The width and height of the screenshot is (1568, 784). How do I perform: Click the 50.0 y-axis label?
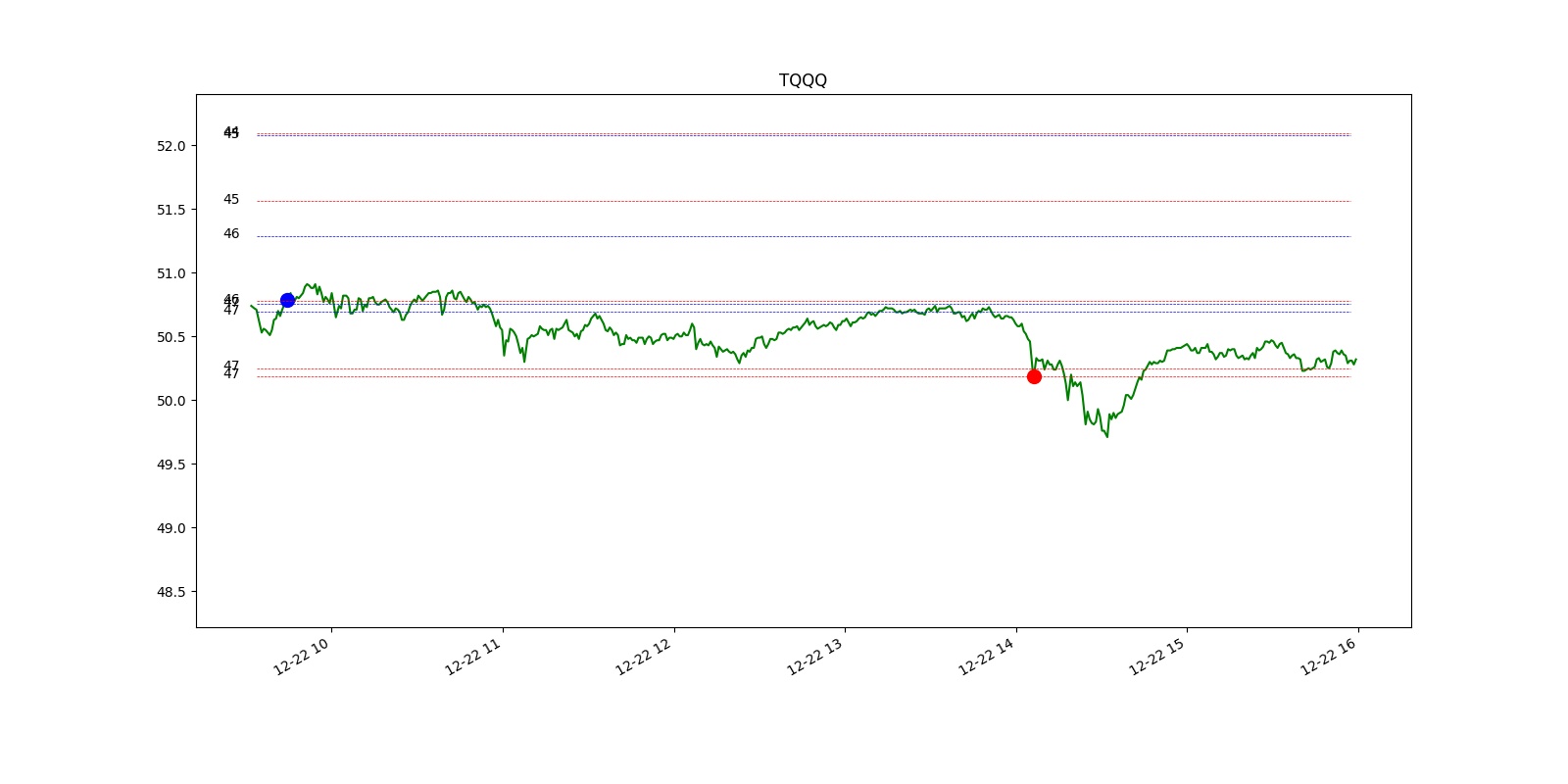point(171,401)
